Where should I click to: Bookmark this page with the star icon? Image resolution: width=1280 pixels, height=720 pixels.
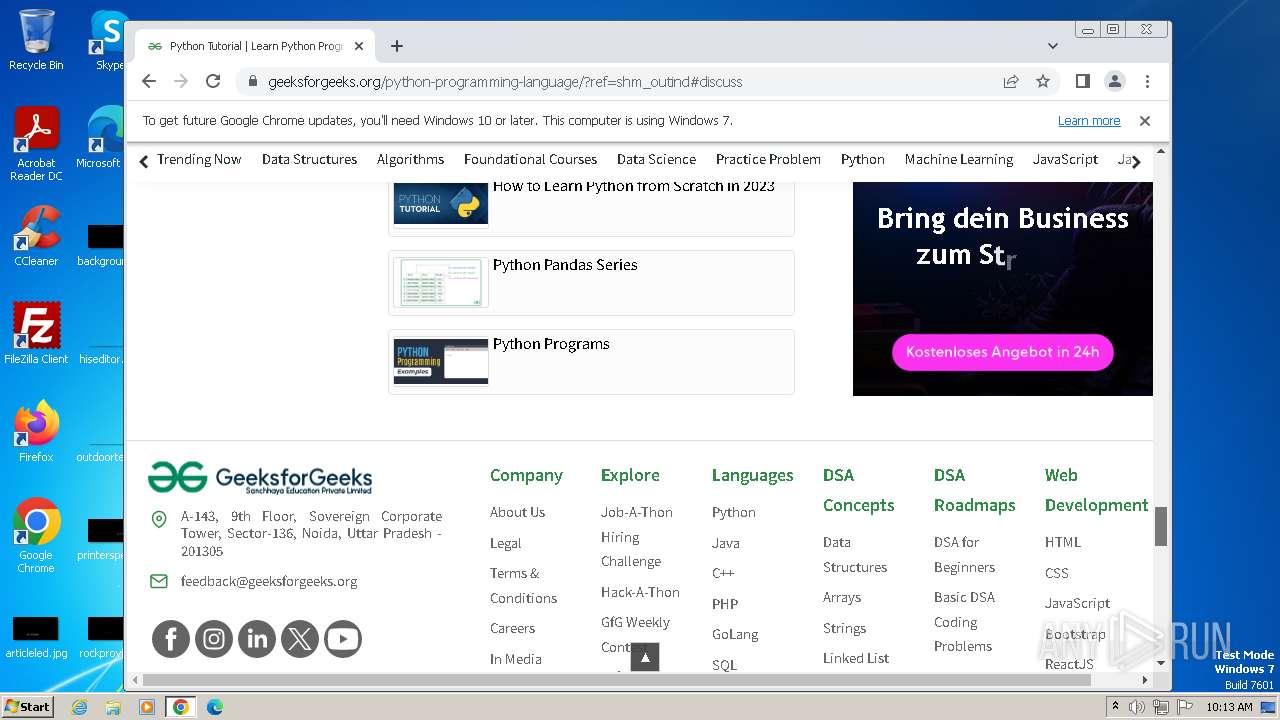(1043, 81)
